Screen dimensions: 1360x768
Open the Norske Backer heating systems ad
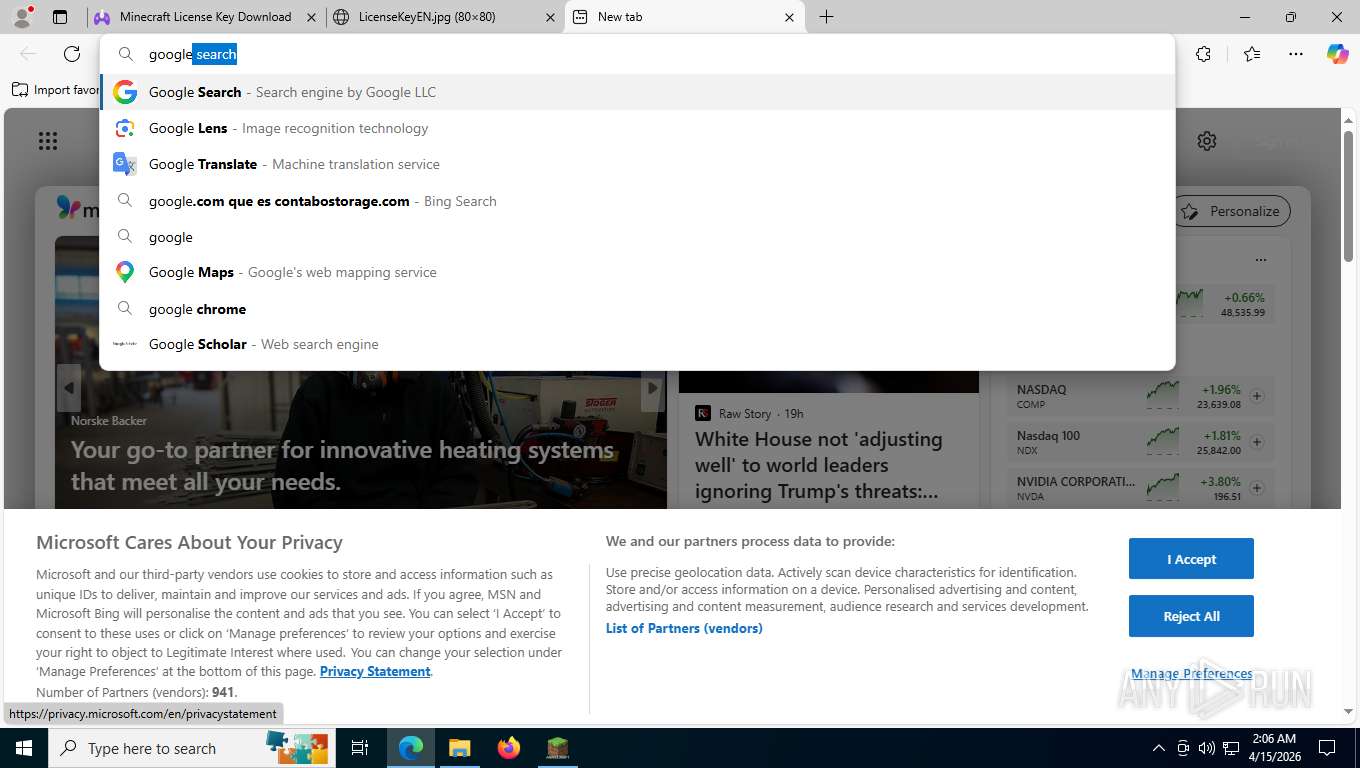[343, 466]
